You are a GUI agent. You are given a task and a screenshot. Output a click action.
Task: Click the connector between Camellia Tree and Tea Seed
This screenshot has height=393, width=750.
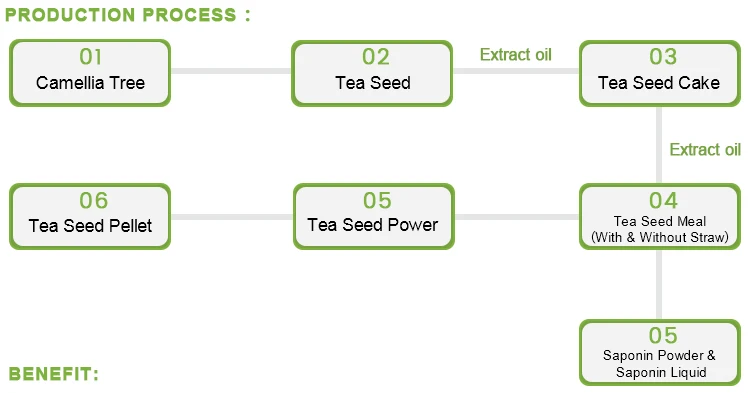coord(231,71)
